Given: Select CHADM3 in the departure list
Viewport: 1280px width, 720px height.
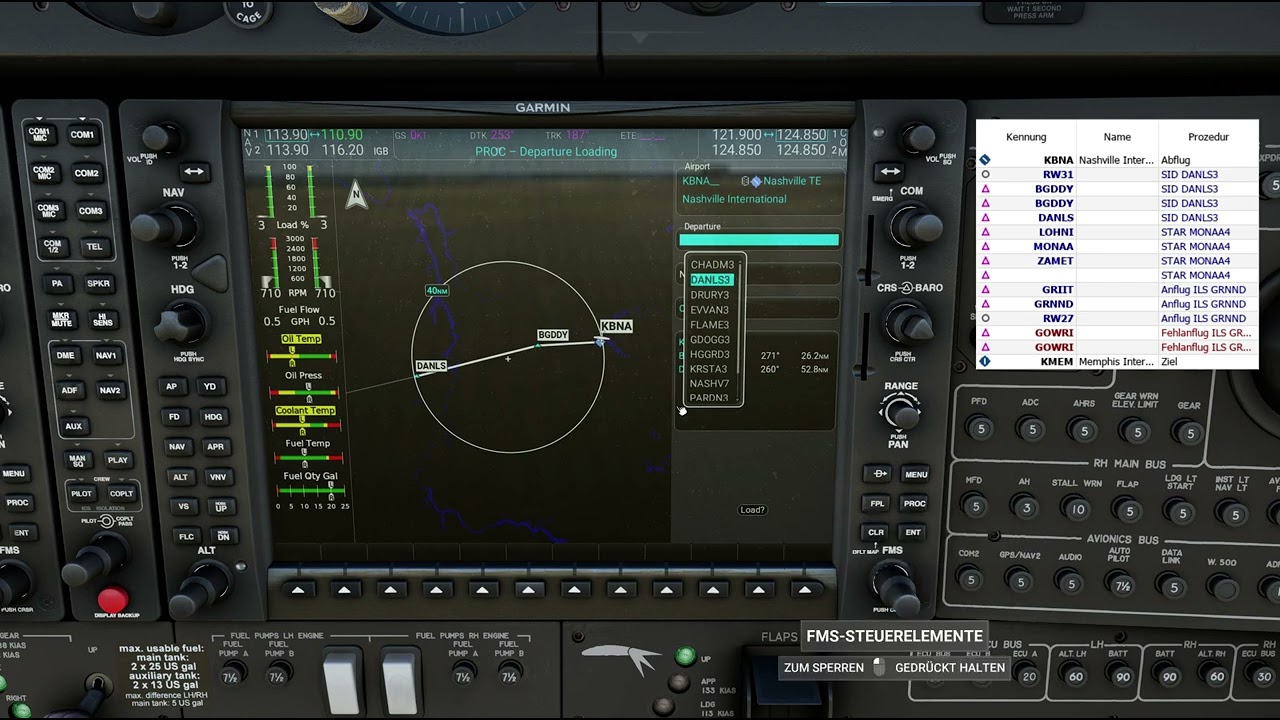Looking at the screenshot, I should click(712, 265).
